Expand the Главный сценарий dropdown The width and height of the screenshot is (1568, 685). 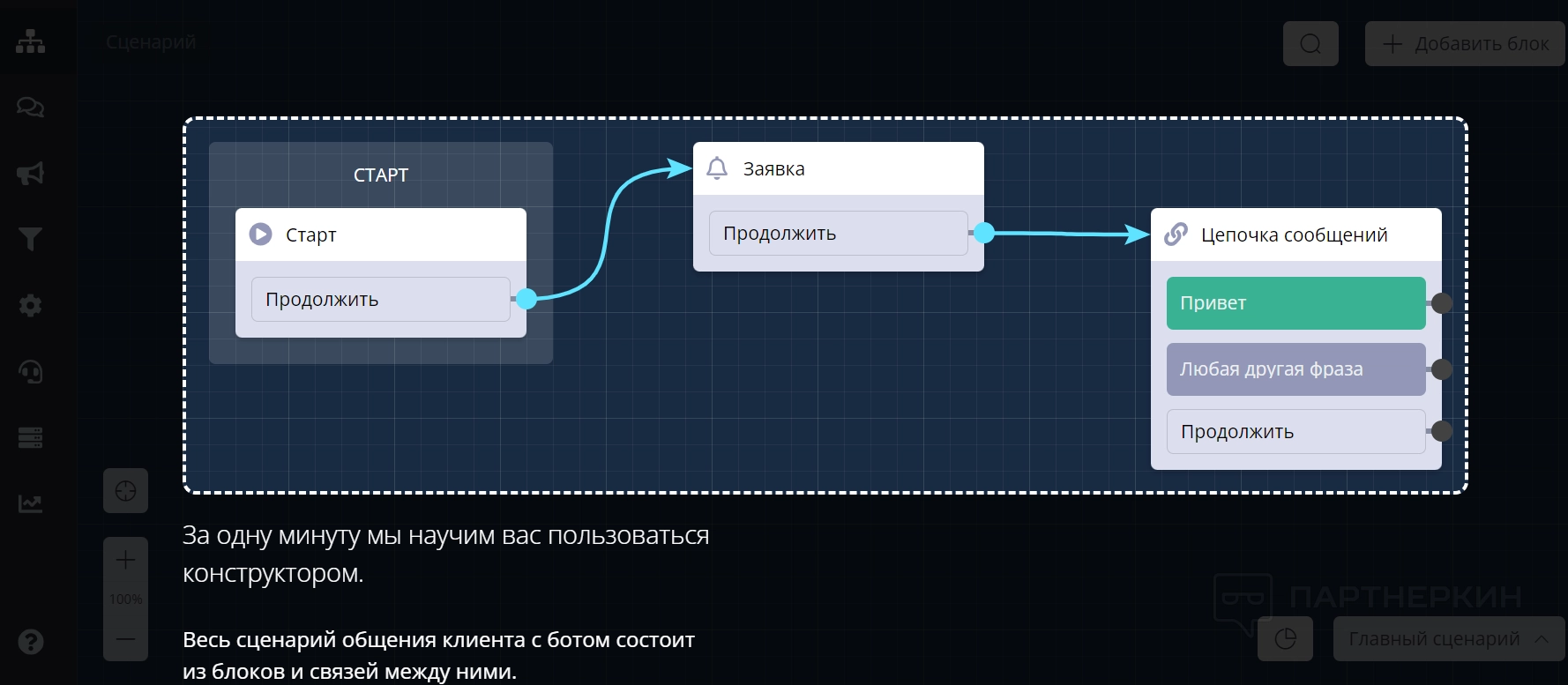(1448, 638)
